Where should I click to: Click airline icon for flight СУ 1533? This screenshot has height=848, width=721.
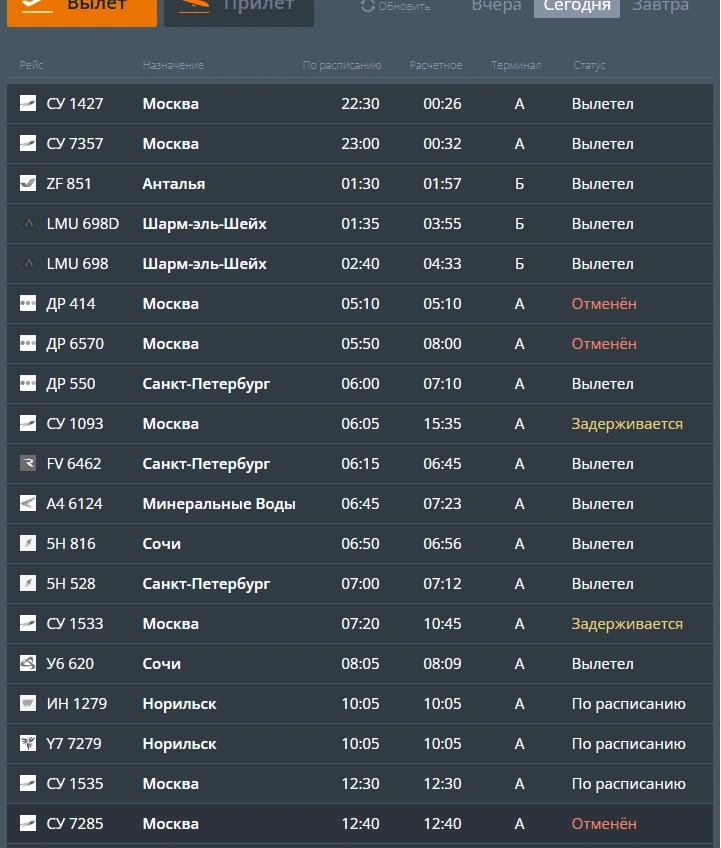click(28, 623)
